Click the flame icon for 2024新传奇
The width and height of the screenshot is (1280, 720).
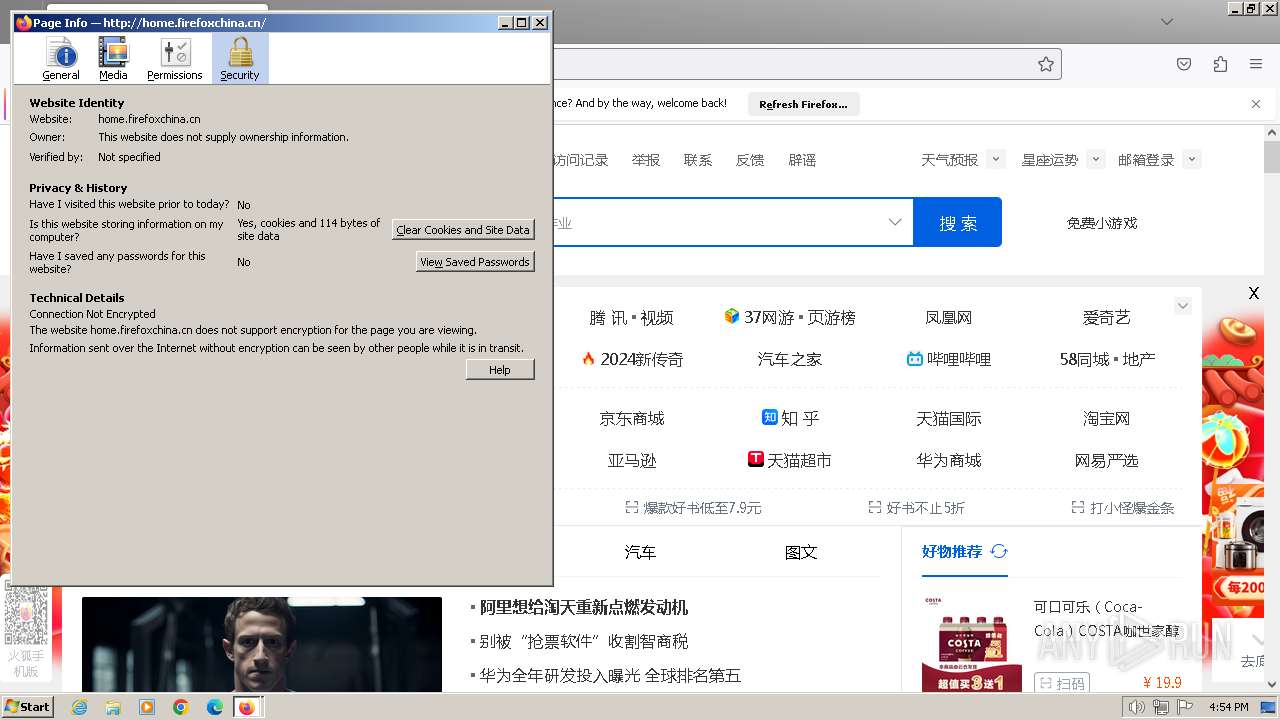pos(588,358)
